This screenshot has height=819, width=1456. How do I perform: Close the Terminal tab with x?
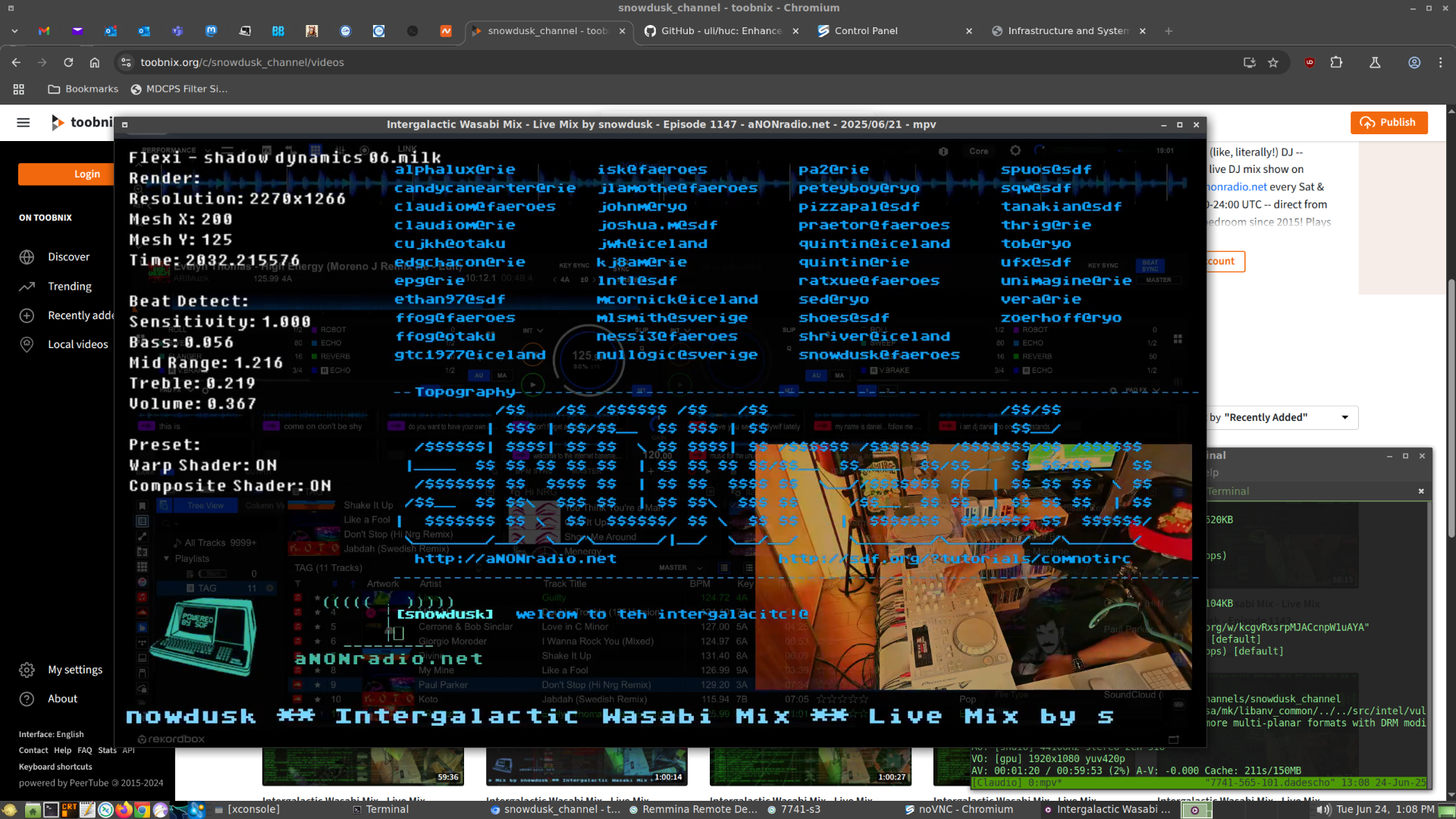coord(1421,491)
